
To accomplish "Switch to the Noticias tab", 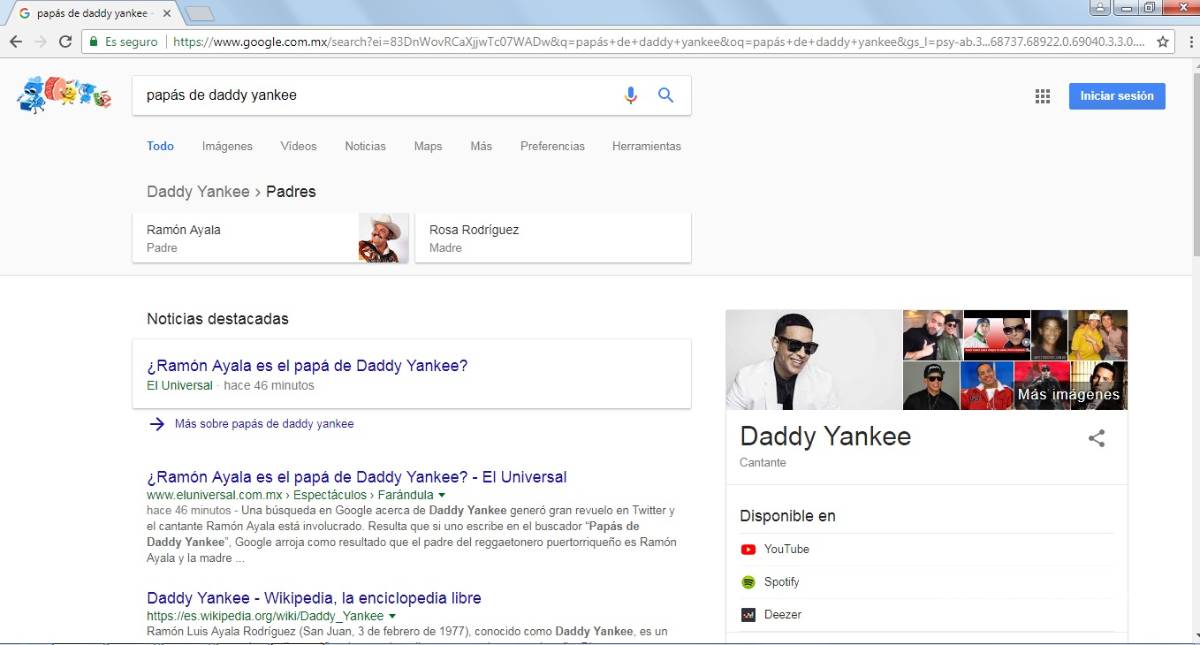I will (365, 146).
